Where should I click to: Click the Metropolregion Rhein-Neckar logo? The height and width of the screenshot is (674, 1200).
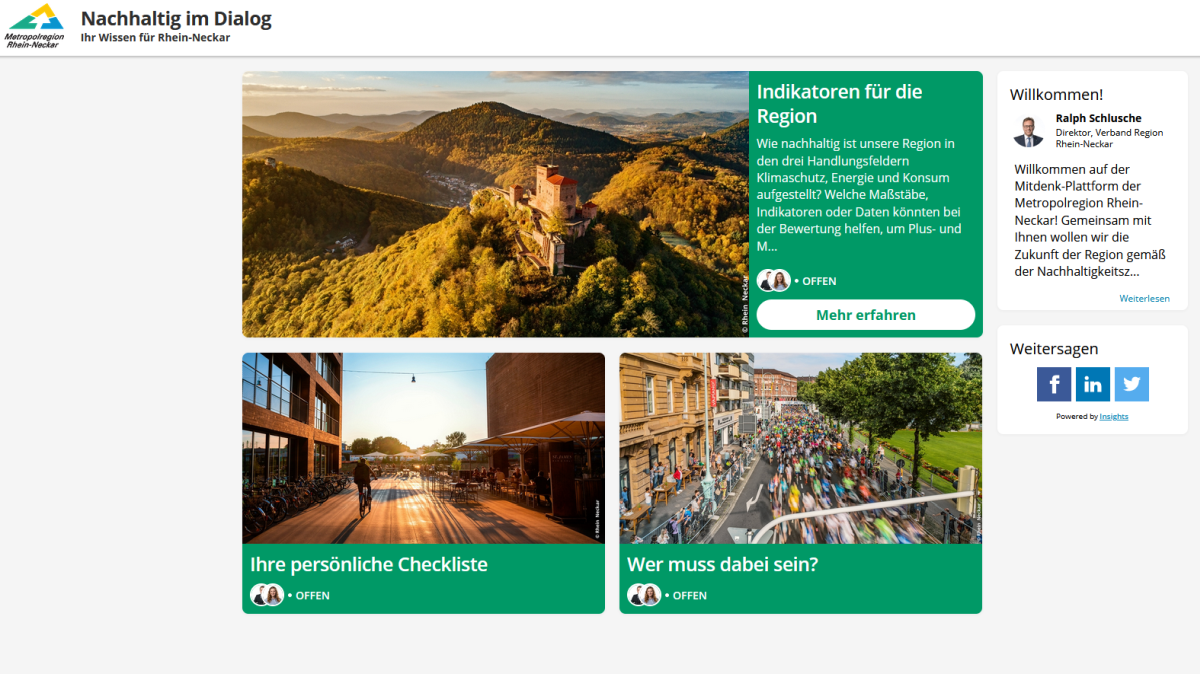pos(35,26)
